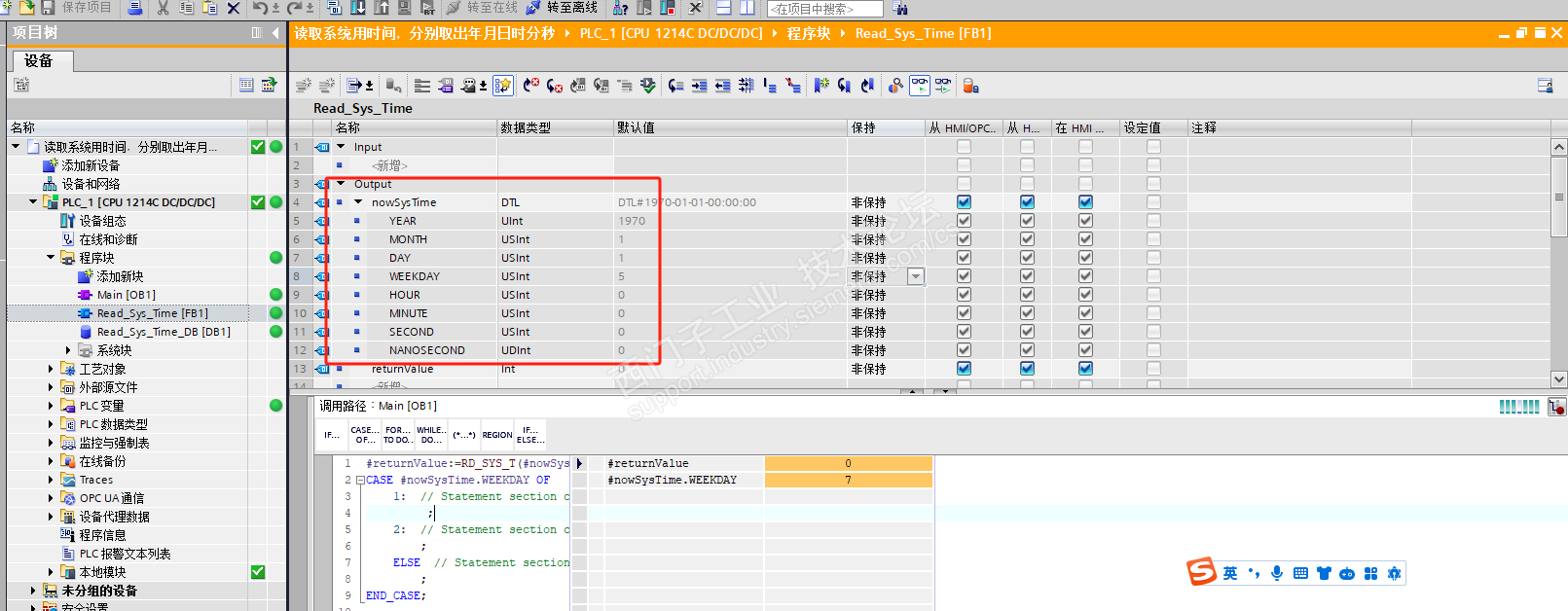
Task: Collapse the 程序块 folder
Action: pos(51,258)
